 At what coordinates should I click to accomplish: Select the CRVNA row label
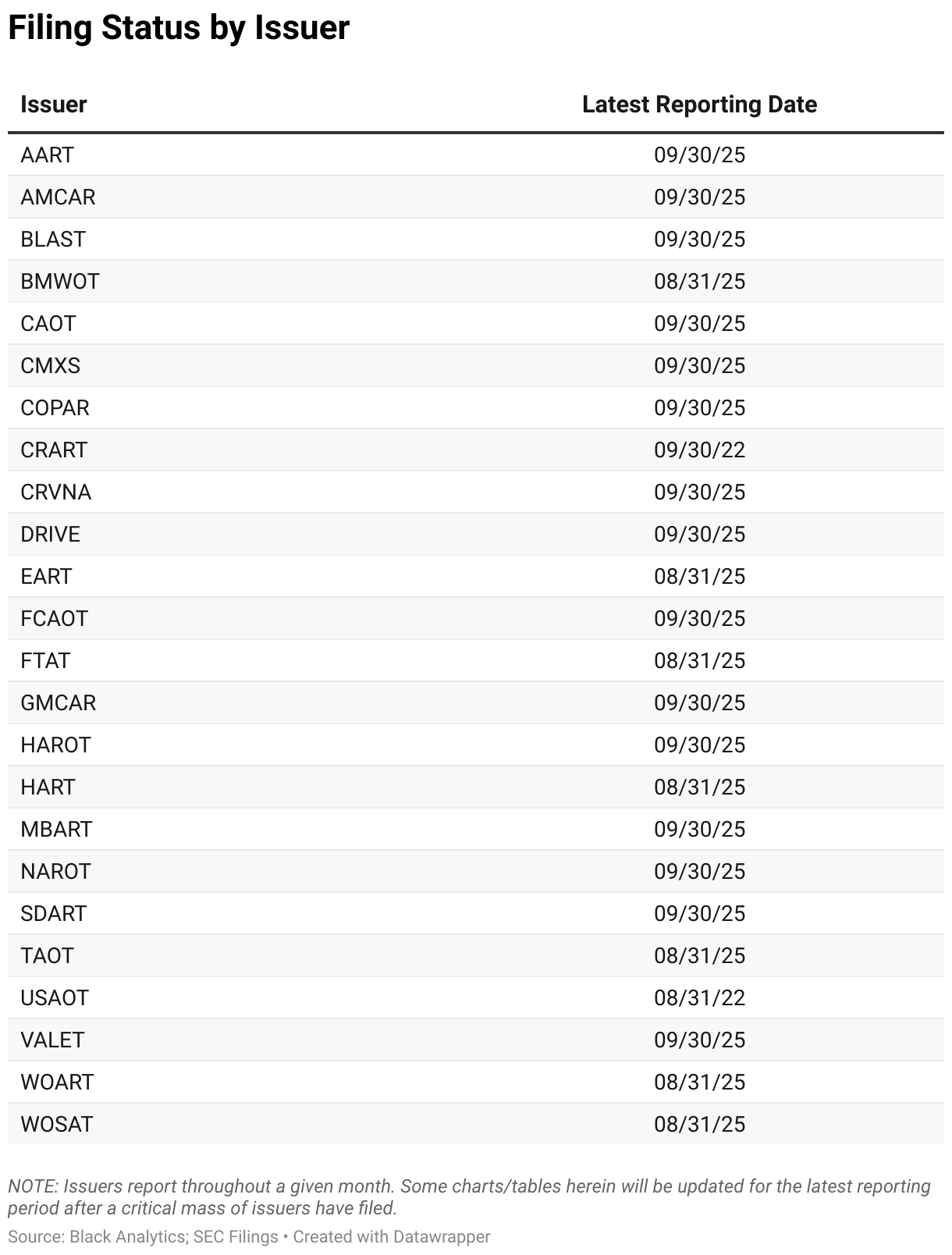click(55, 492)
